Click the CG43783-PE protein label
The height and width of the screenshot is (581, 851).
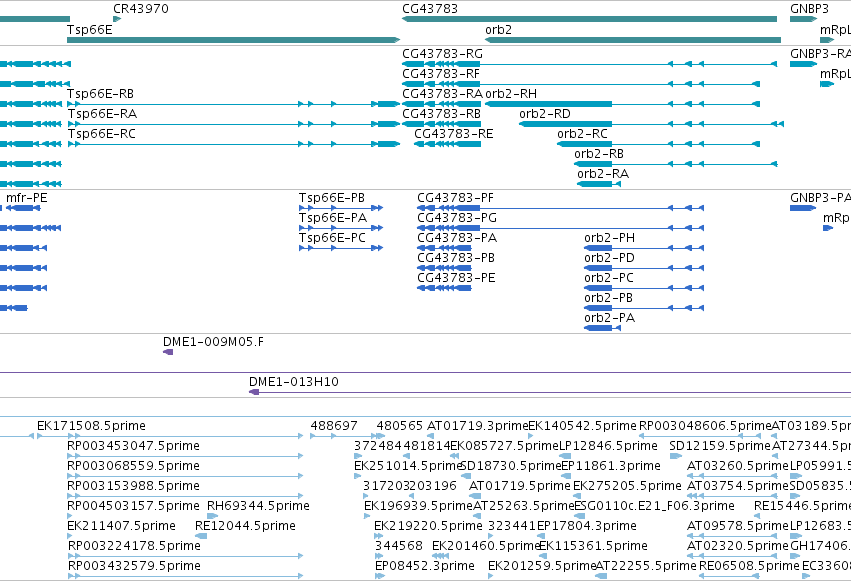coord(456,278)
